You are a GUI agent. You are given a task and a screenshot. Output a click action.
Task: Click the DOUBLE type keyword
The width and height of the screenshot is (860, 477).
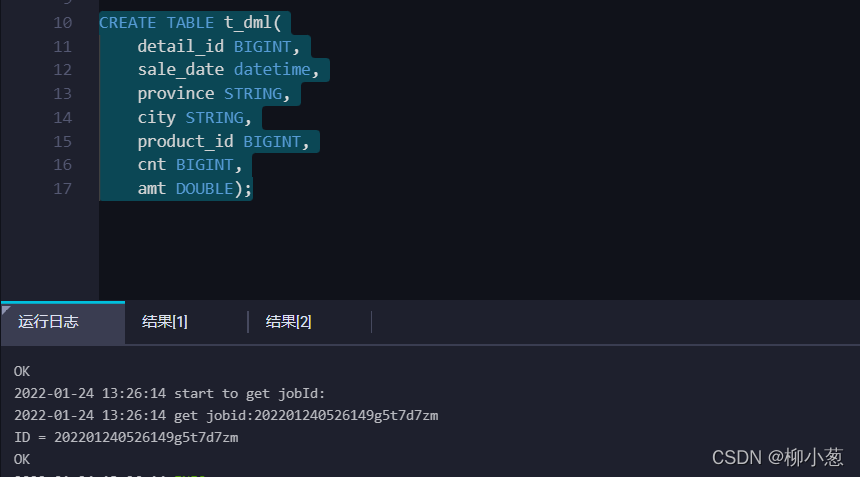click(205, 189)
